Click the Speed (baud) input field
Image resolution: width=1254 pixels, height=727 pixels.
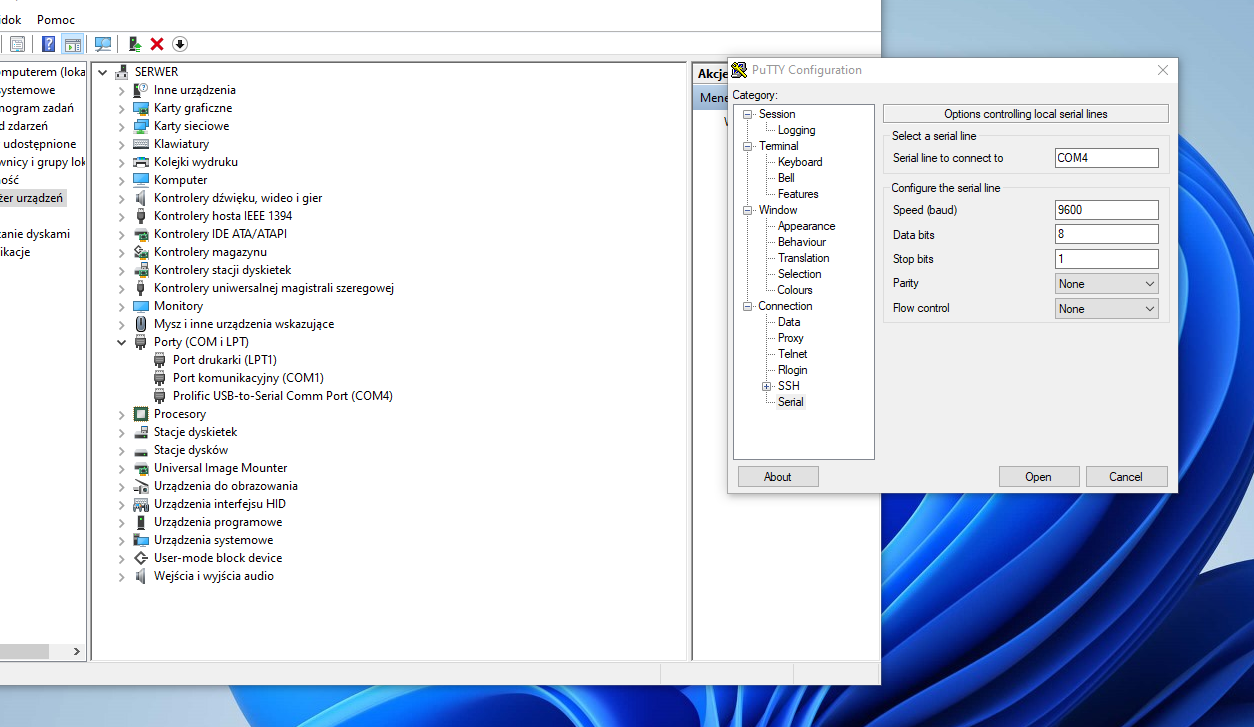(x=1107, y=210)
